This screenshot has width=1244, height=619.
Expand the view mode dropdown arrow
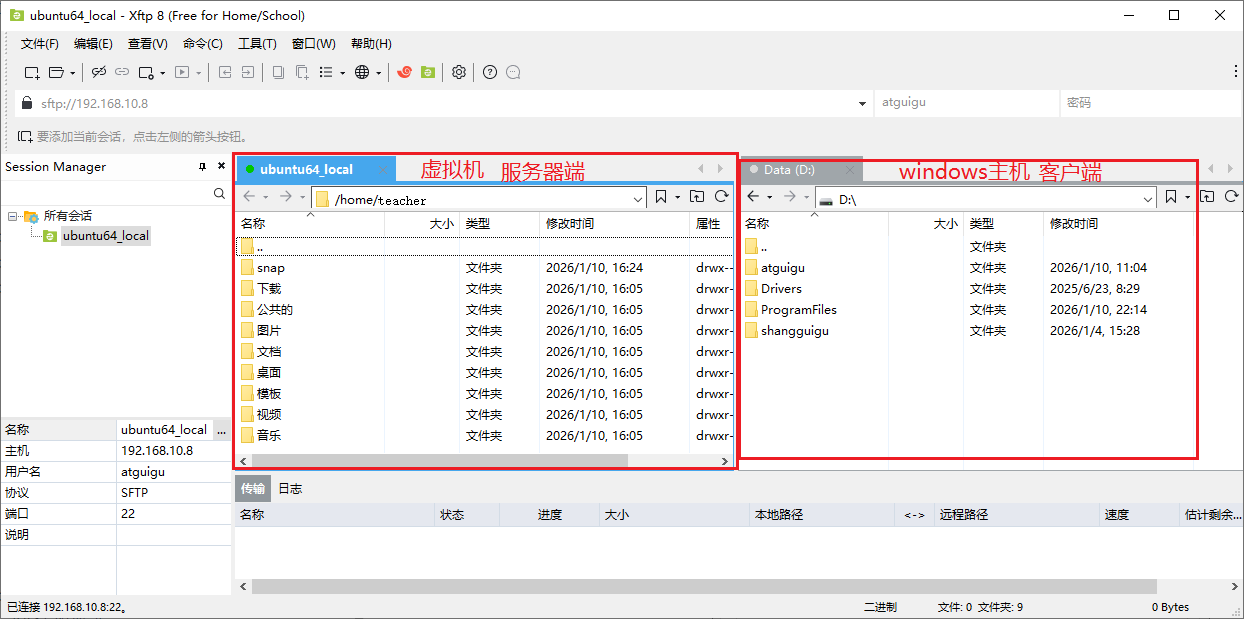click(x=342, y=73)
